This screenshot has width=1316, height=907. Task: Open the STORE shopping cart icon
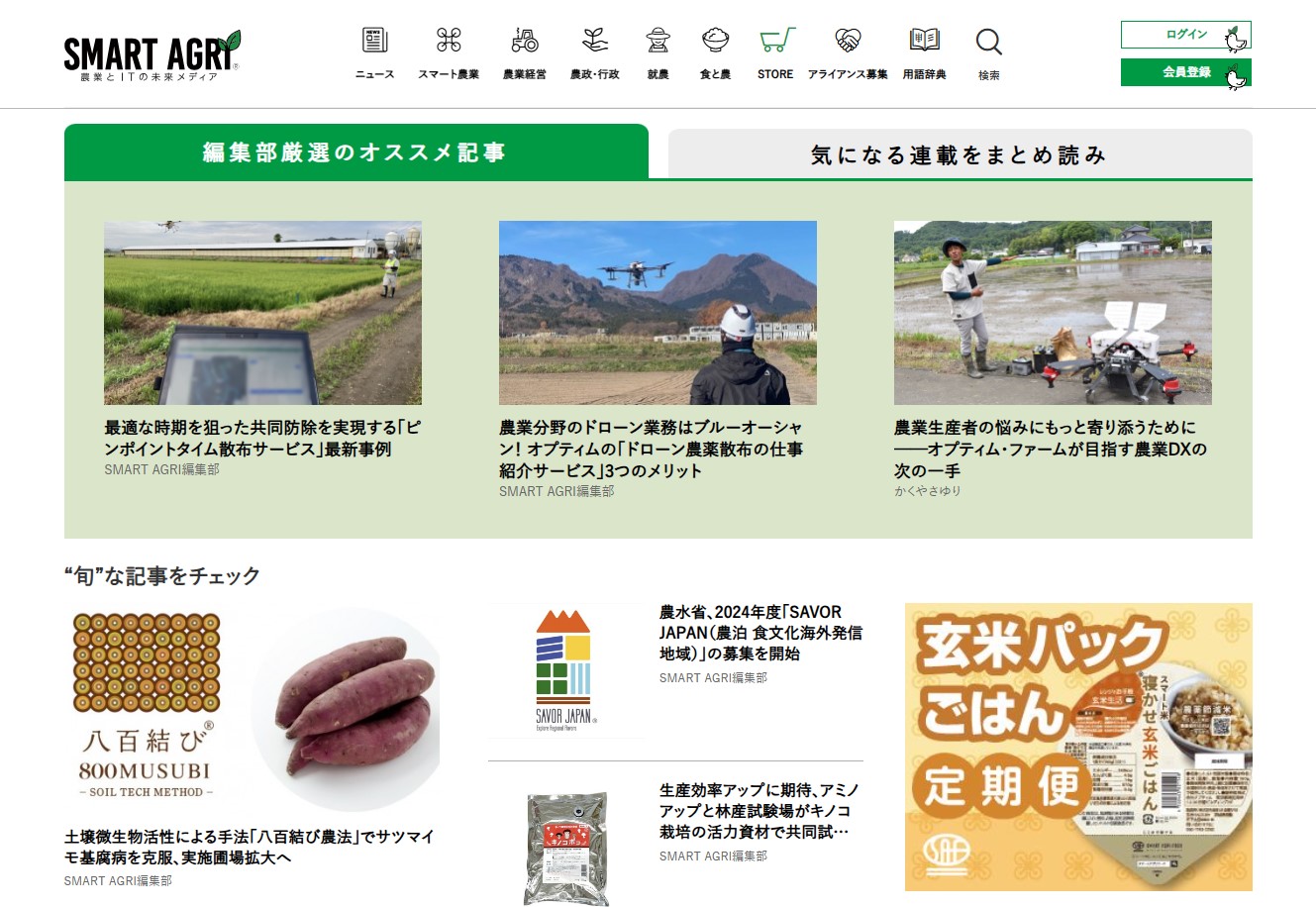[x=775, y=41]
